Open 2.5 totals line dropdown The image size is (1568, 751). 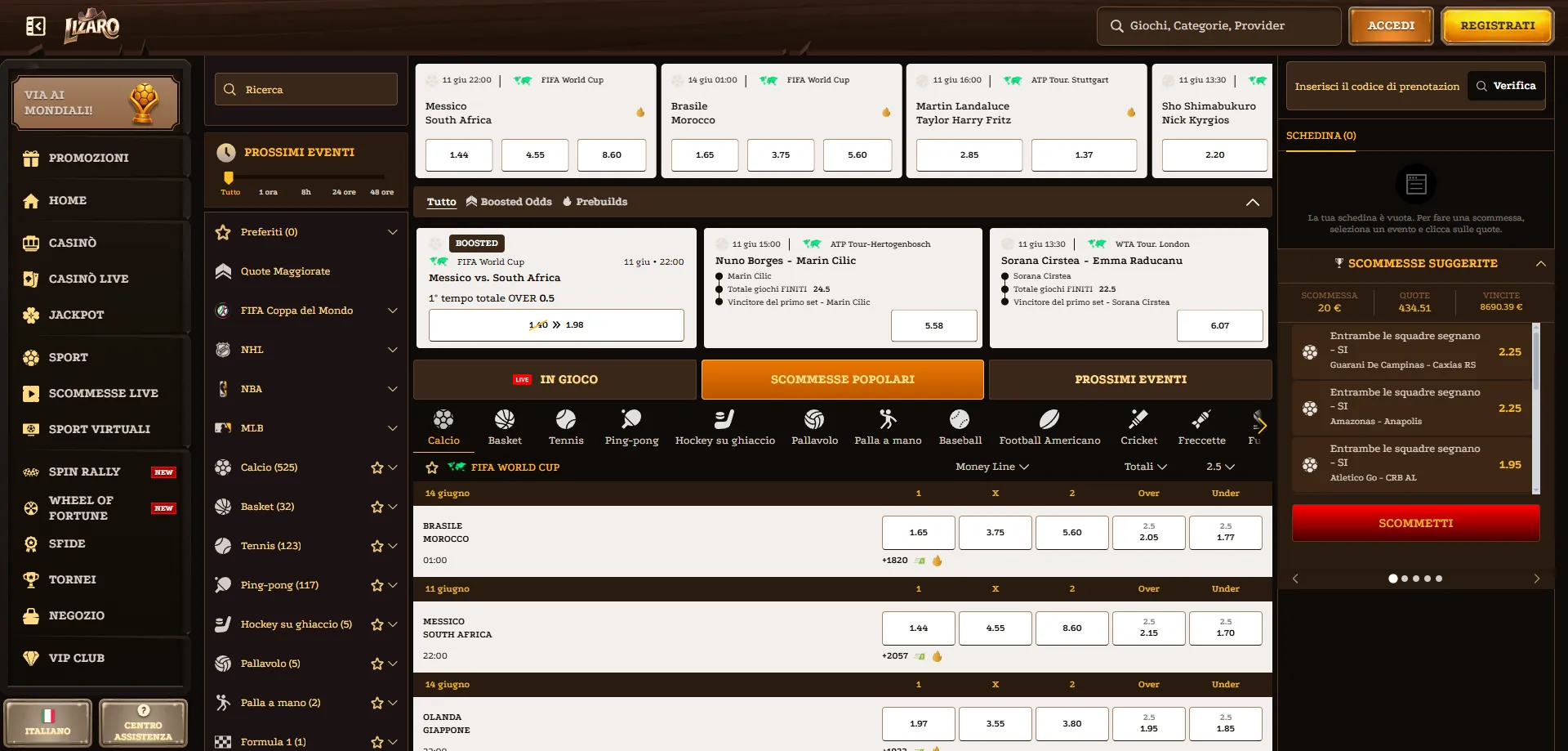click(x=1220, y=467)
